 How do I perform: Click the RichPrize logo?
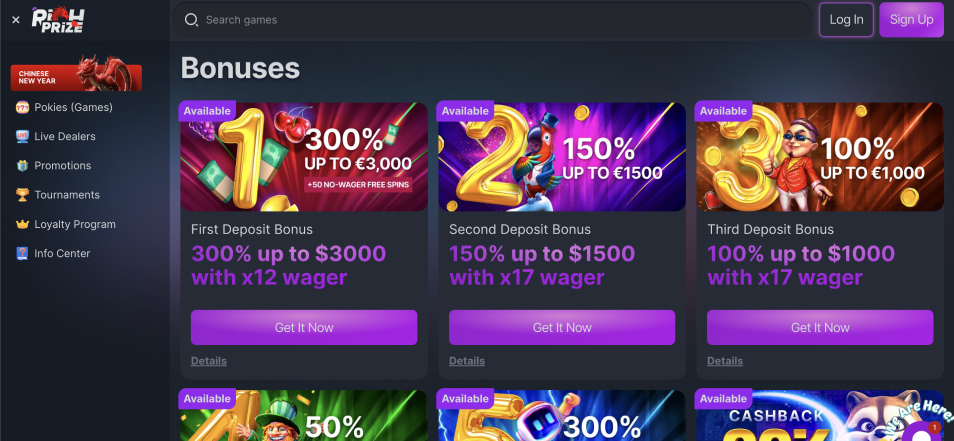(58, 19)
